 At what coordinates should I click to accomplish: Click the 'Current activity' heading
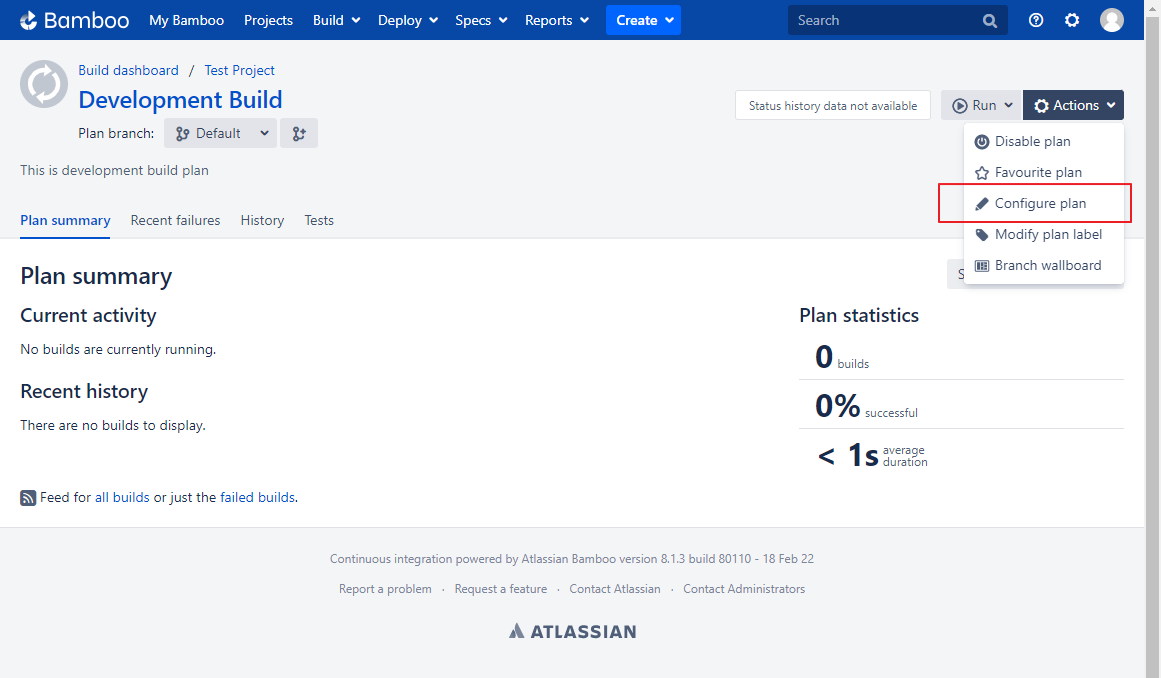pyautogui.click(x=88, y=315)
